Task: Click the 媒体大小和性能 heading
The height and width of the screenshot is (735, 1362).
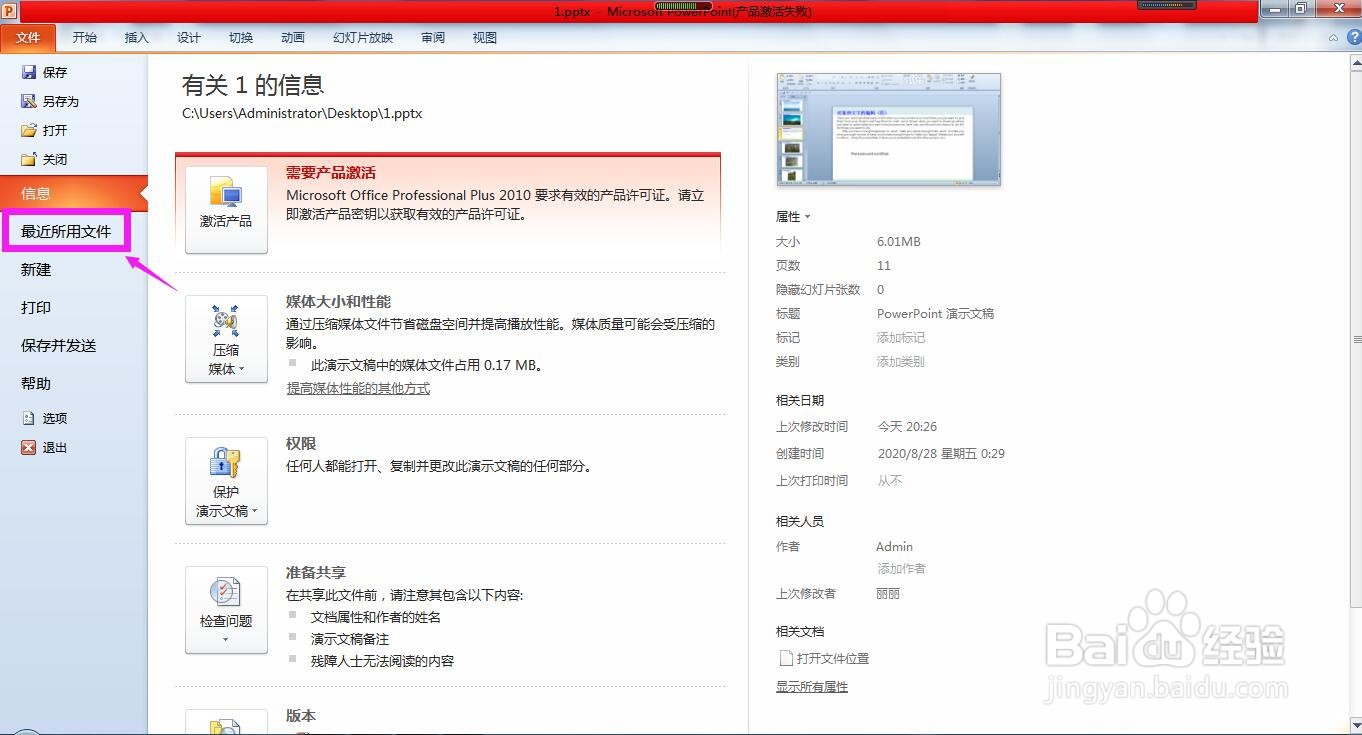Action: (x=338, y=301)
